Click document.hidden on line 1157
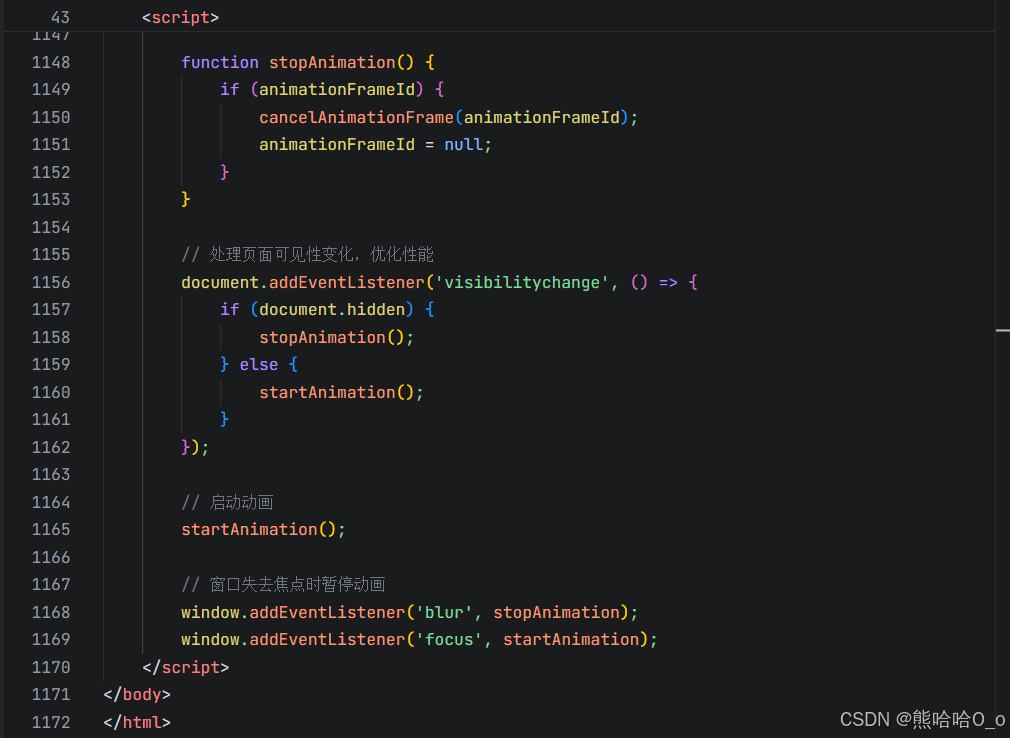This screenshot has height=738, width=1010. 332,309
